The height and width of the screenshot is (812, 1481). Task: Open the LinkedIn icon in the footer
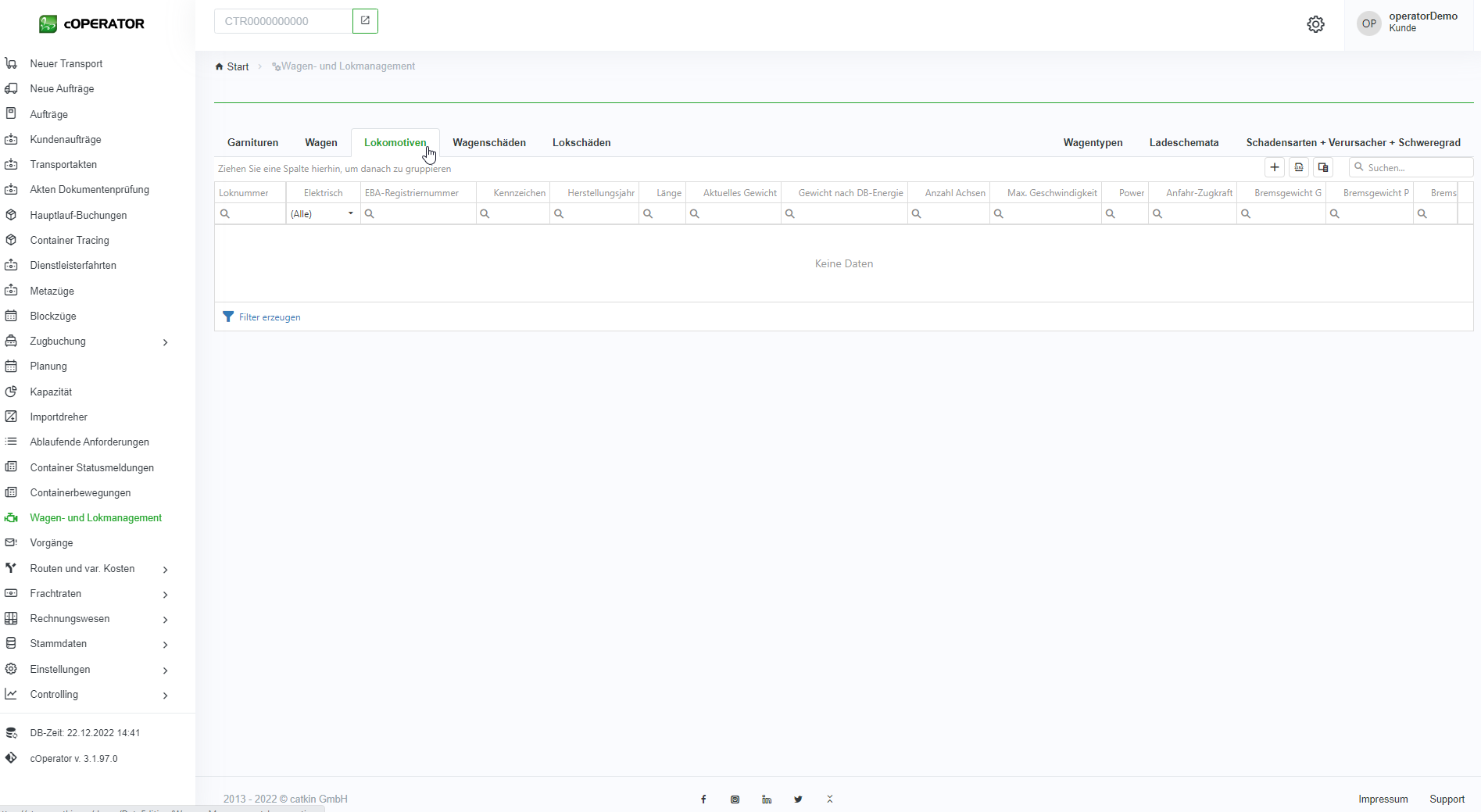pyautogui.click(x=767, y=799)
